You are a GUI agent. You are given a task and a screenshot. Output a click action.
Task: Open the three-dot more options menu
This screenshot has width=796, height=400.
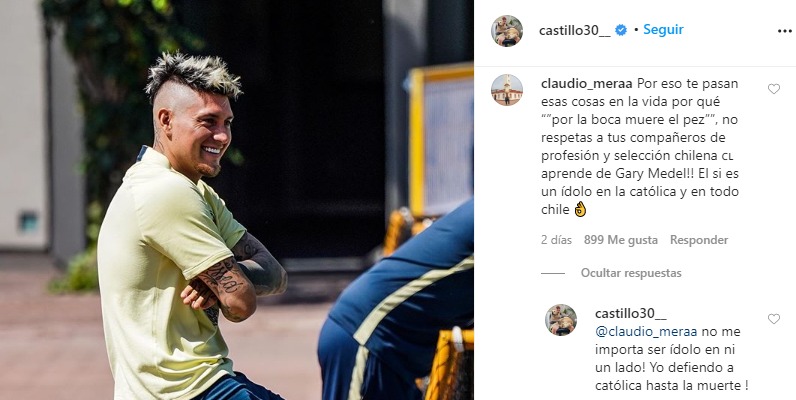(784, 31)
